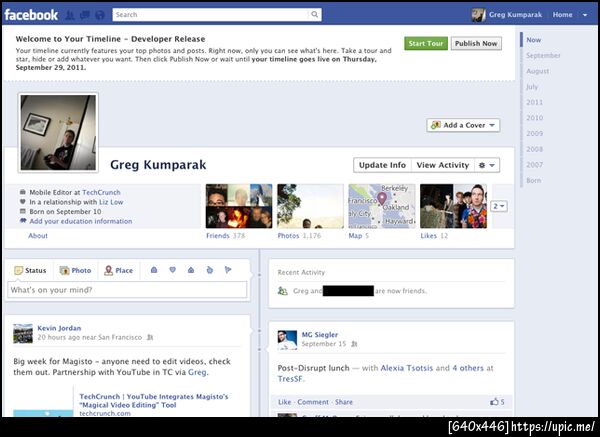The image size is (600, 437).
Task: Go to Home in the top bar
Action: pyautogui.click(x=562, y=15)
